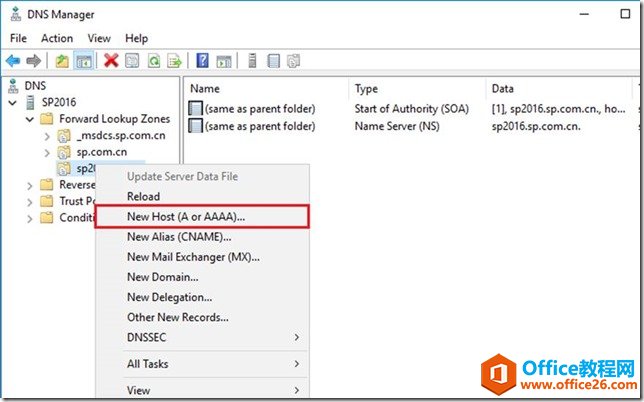Open the Action menu
The image size is (644, 402).
pos(57,38)
